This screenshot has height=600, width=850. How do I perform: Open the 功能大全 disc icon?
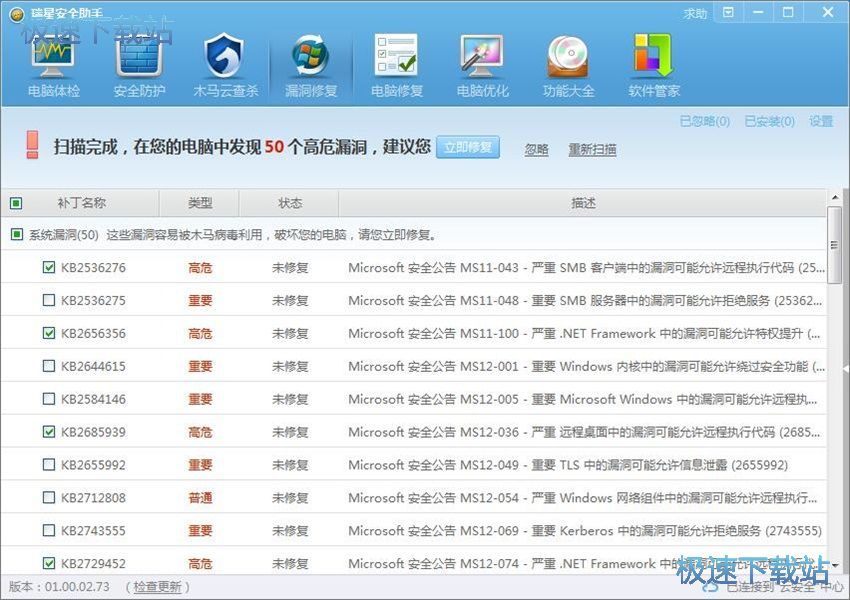coord(568,66)
